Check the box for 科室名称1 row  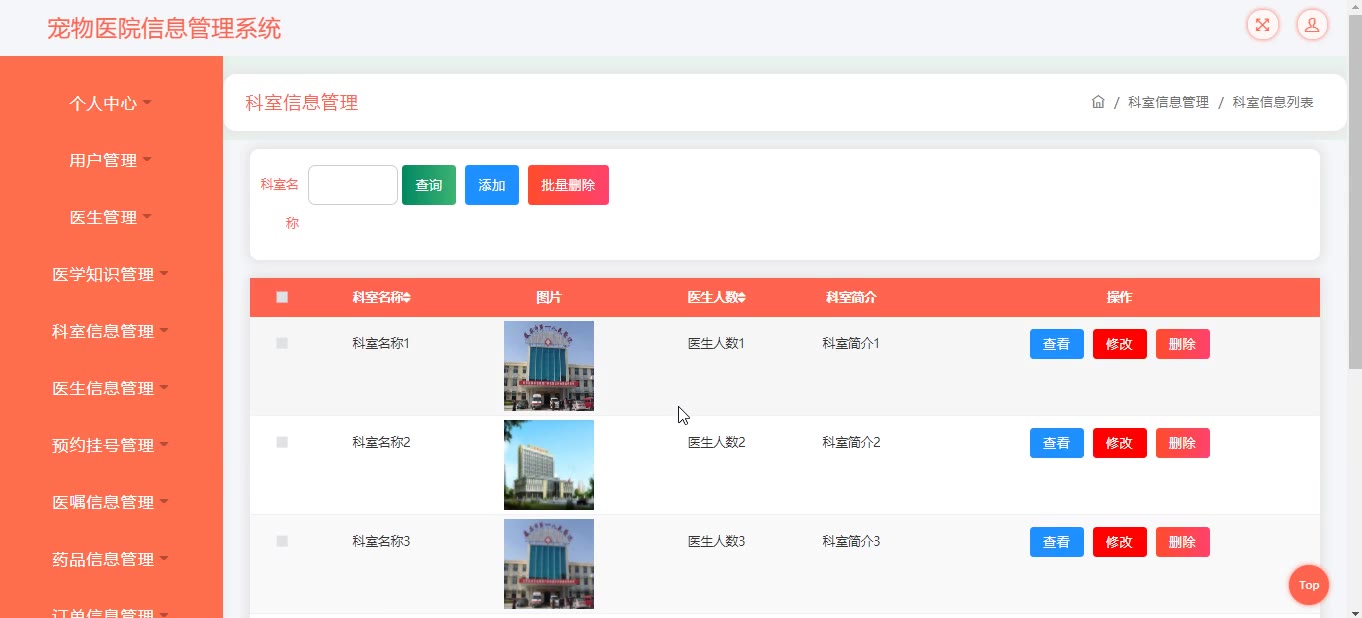point(282,343)
